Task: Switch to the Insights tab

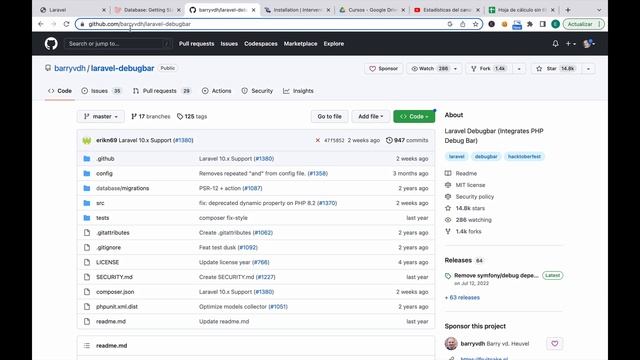Action: pyautogui.click(x=298, y=91)
